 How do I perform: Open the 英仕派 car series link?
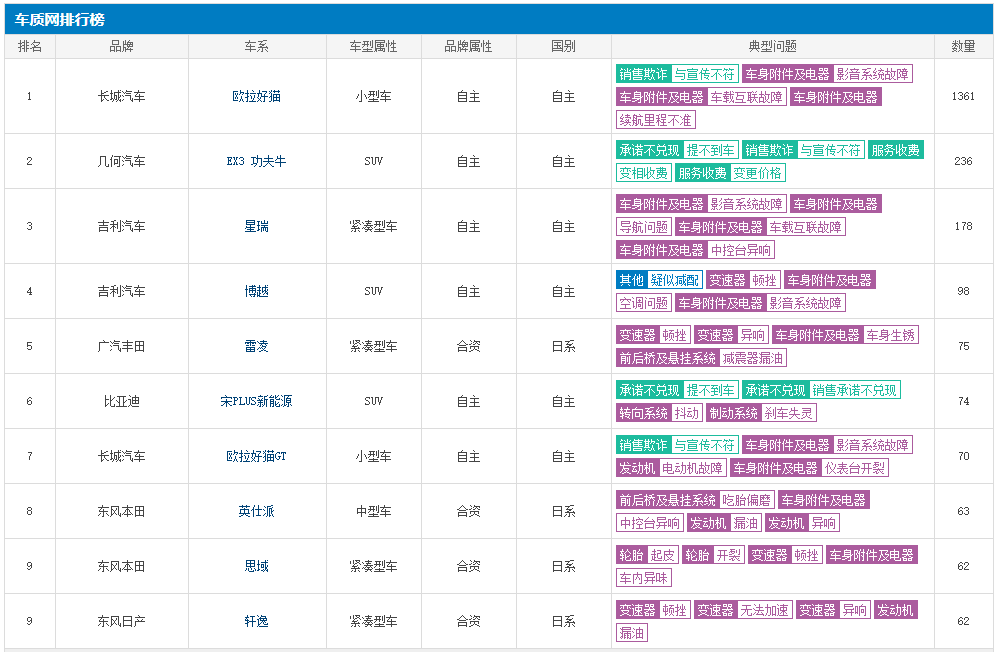coord(257,511)
